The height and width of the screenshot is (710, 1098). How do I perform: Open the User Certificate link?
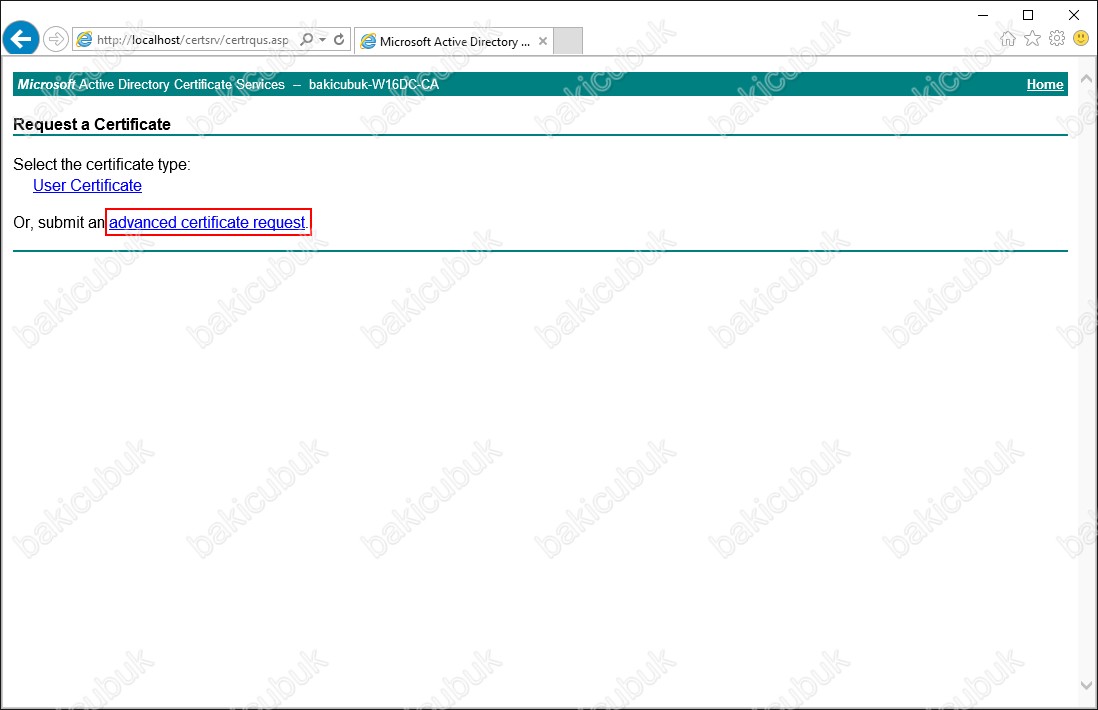[x=88, y=186]
